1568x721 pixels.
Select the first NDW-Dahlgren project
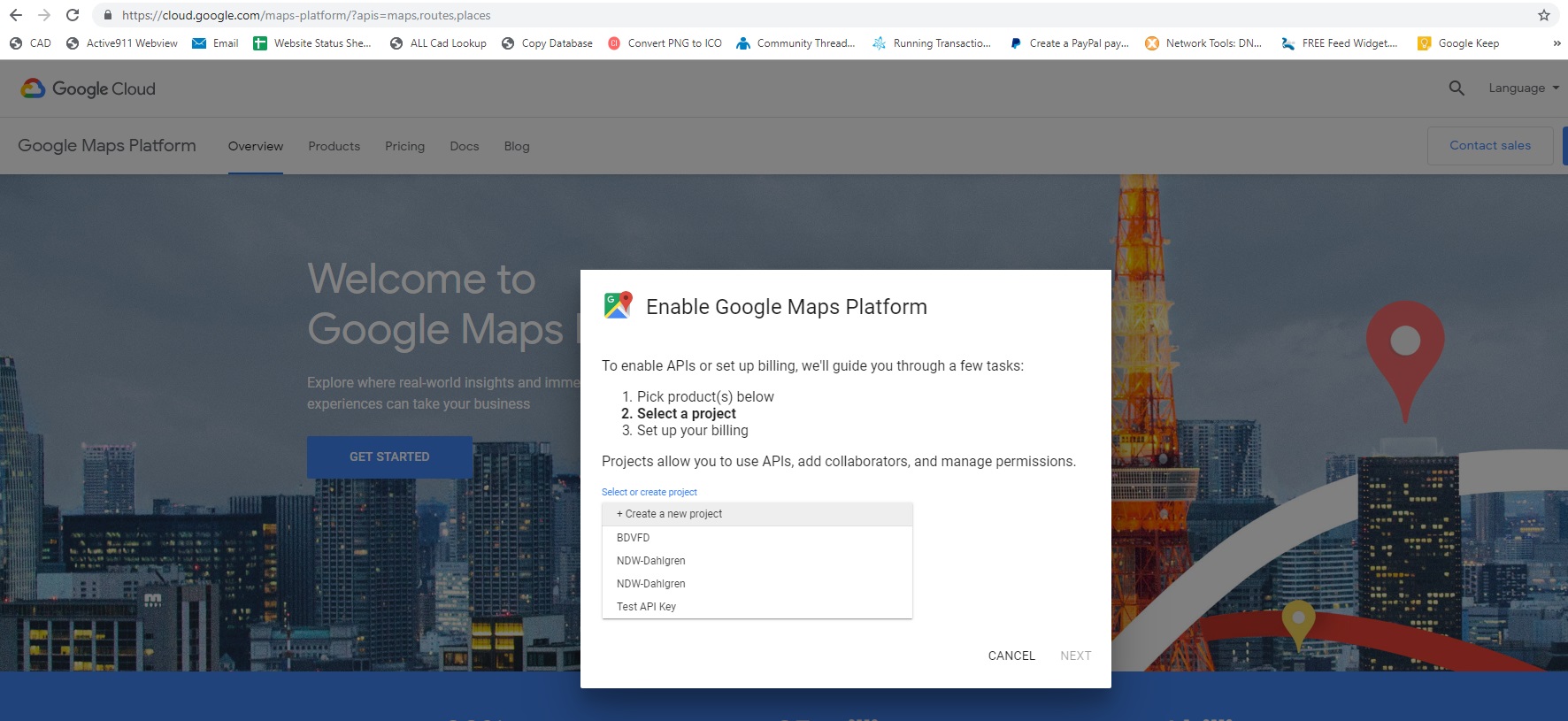coord(757,561)
